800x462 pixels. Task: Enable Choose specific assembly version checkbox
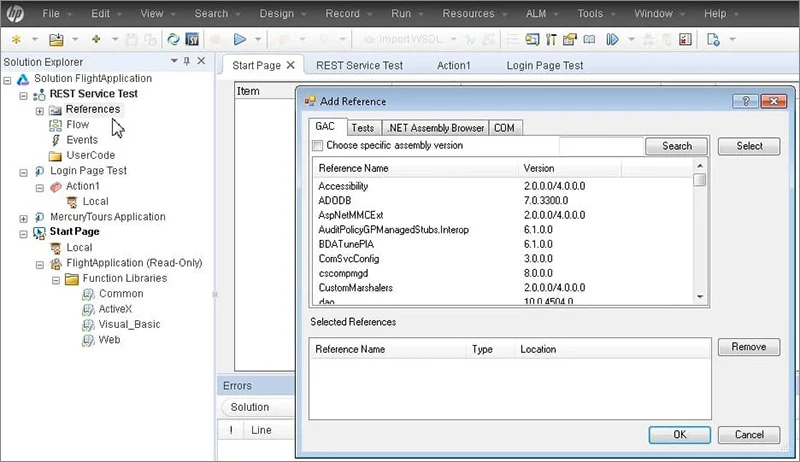(317, 146)
